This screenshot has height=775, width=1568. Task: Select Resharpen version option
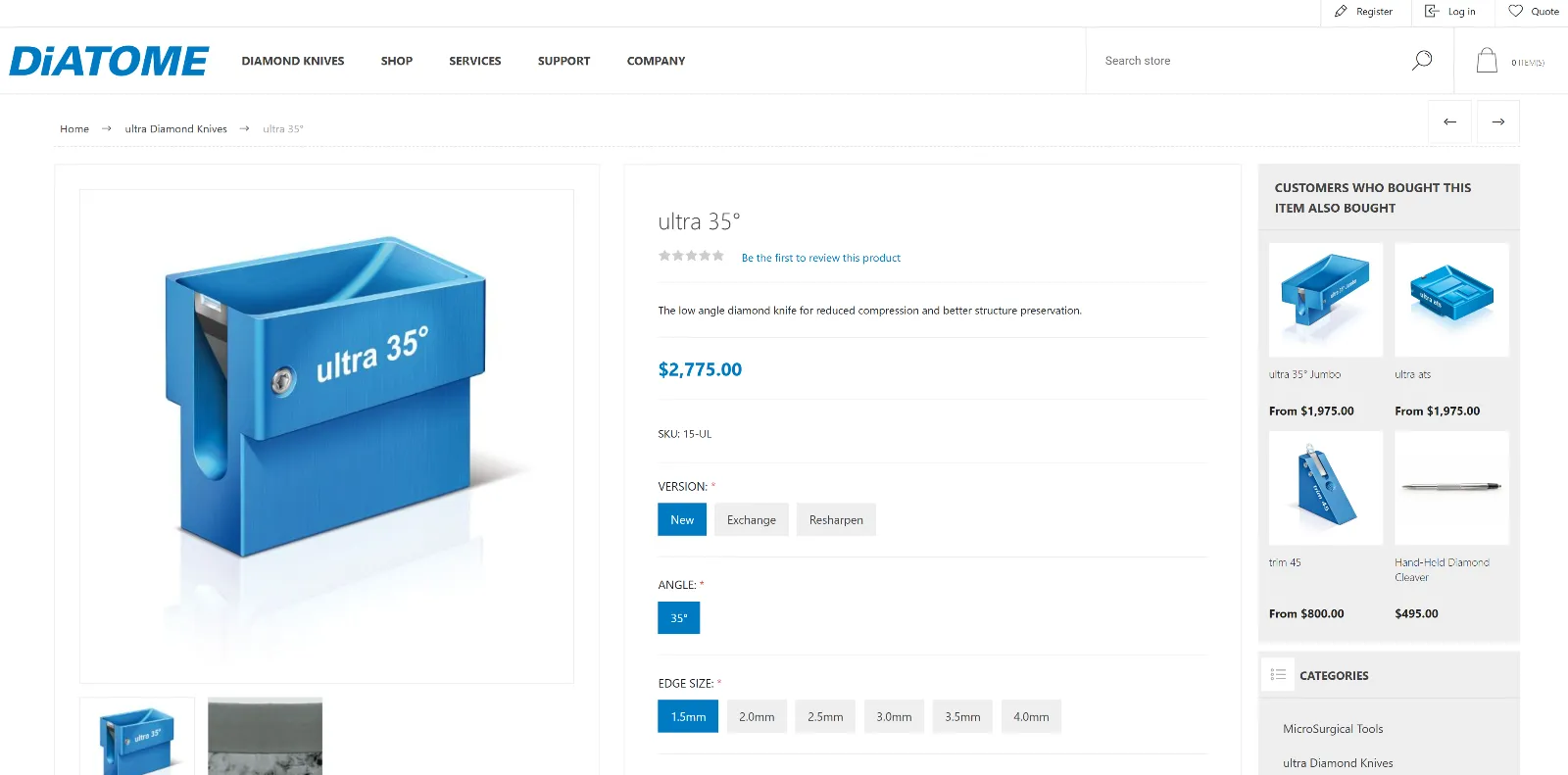836,520
